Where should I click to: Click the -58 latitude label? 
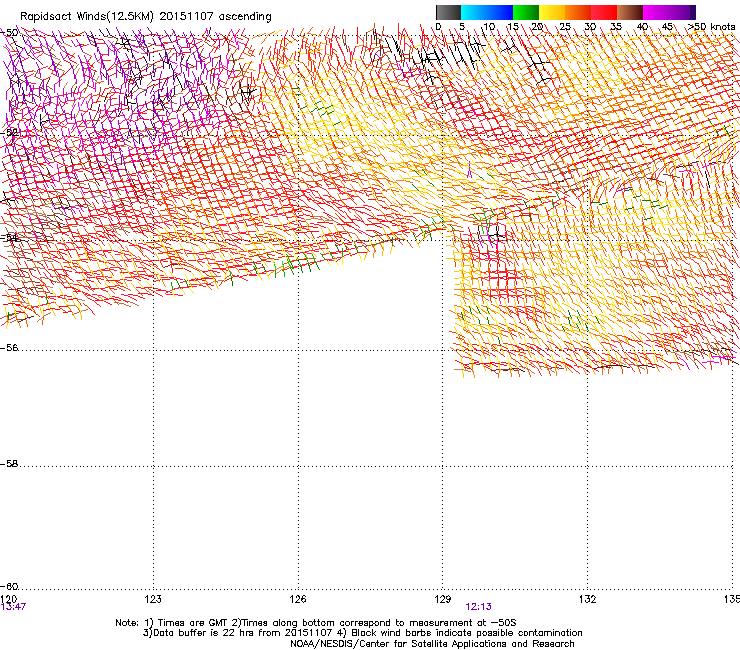[x=9, y=464]
